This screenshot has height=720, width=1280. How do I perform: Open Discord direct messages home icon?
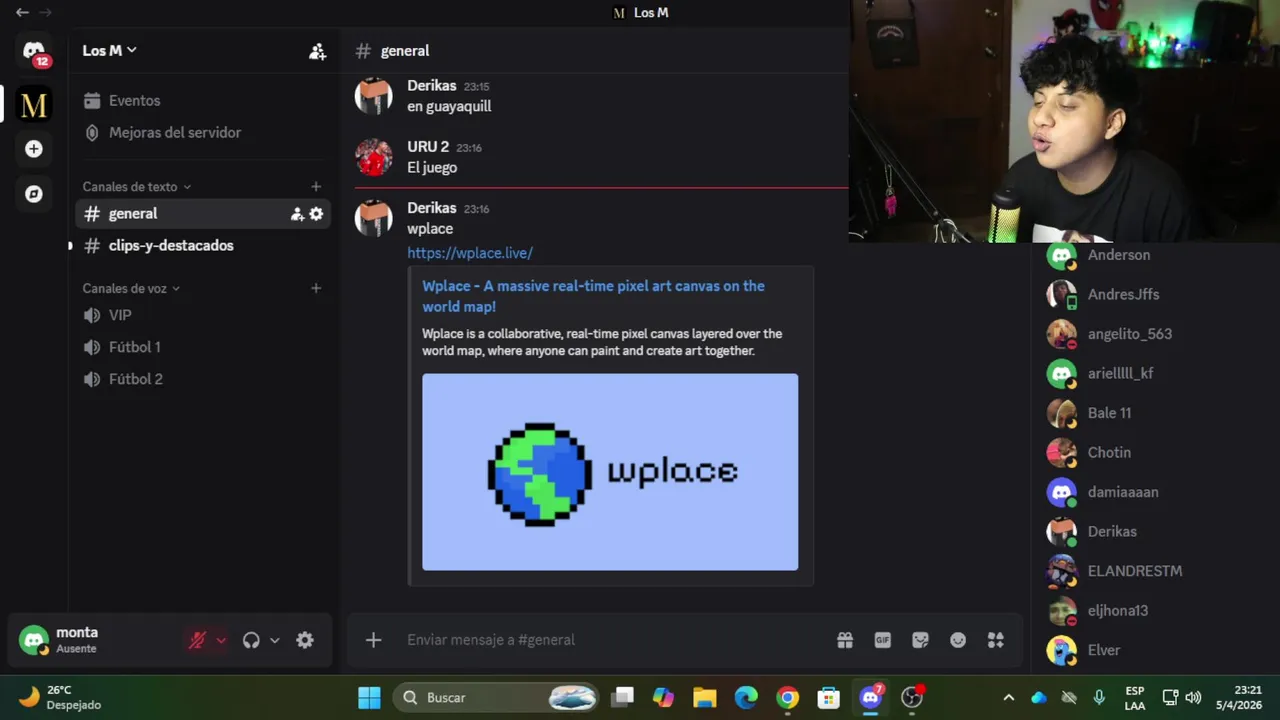34,51
